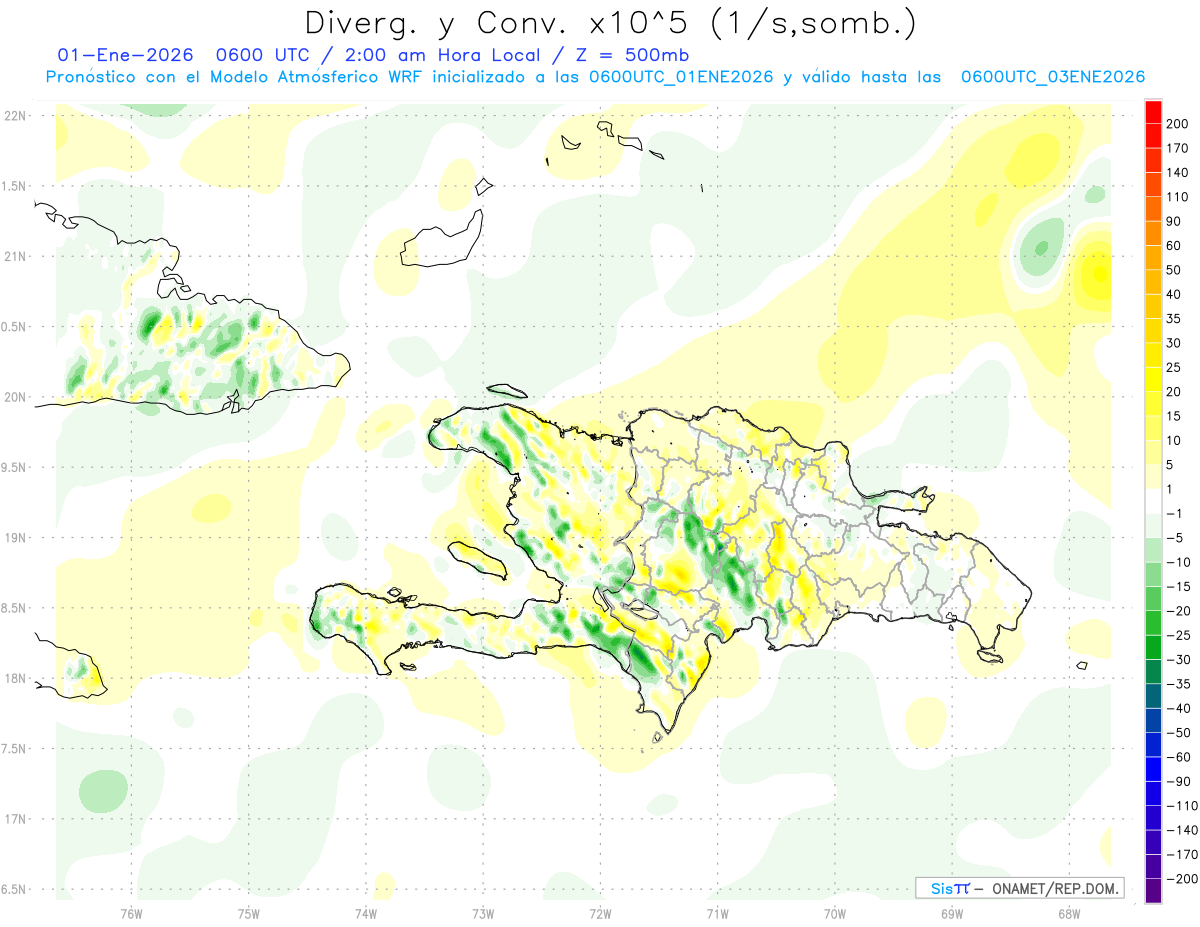Click the yellow swatch between 20 and 15
This screenshot has height=927, width=1200.
click(1153, 404)
